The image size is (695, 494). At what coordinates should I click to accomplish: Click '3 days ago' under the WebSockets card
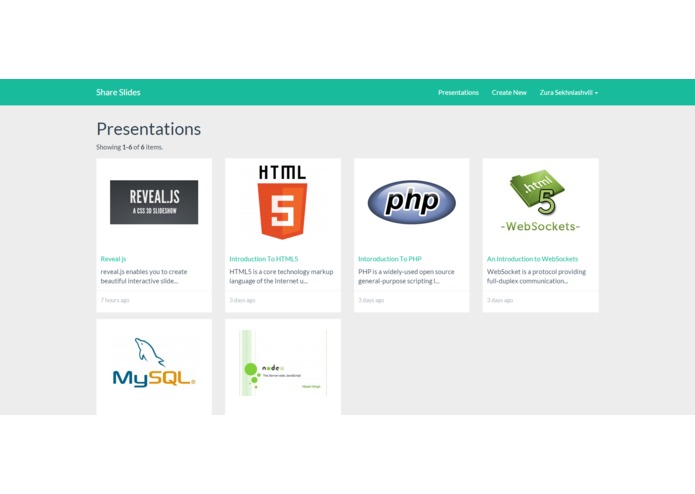tap(500, 300)
